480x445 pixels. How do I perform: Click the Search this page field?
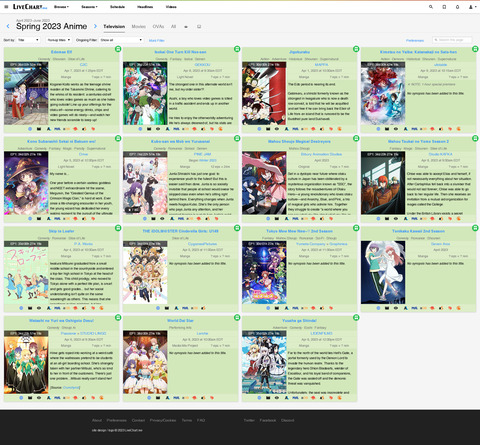[x=452, y=40]
